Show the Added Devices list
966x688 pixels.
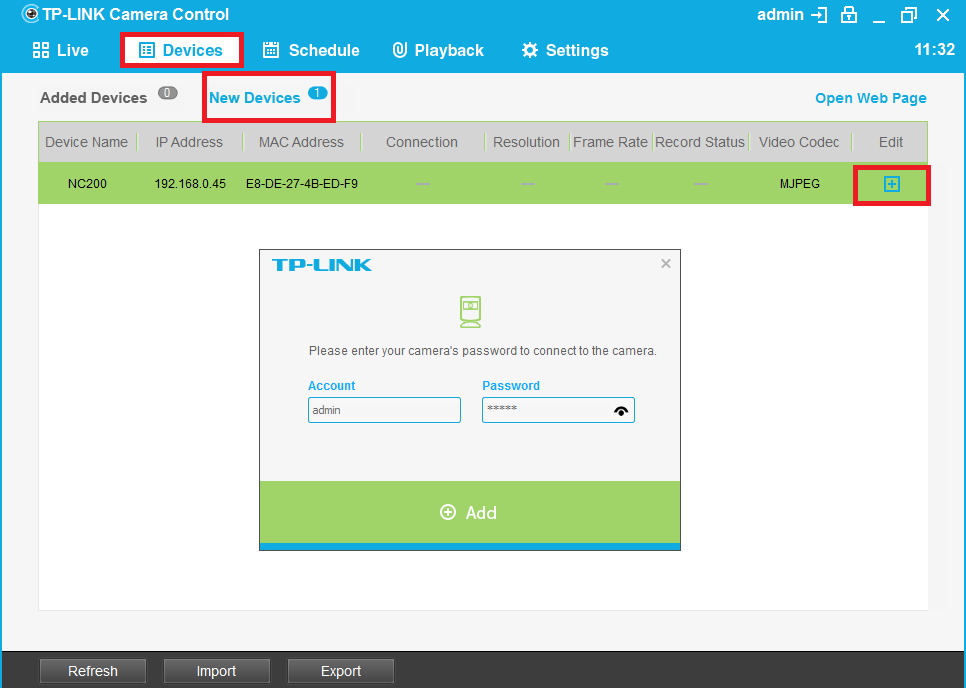pos(94,98)
